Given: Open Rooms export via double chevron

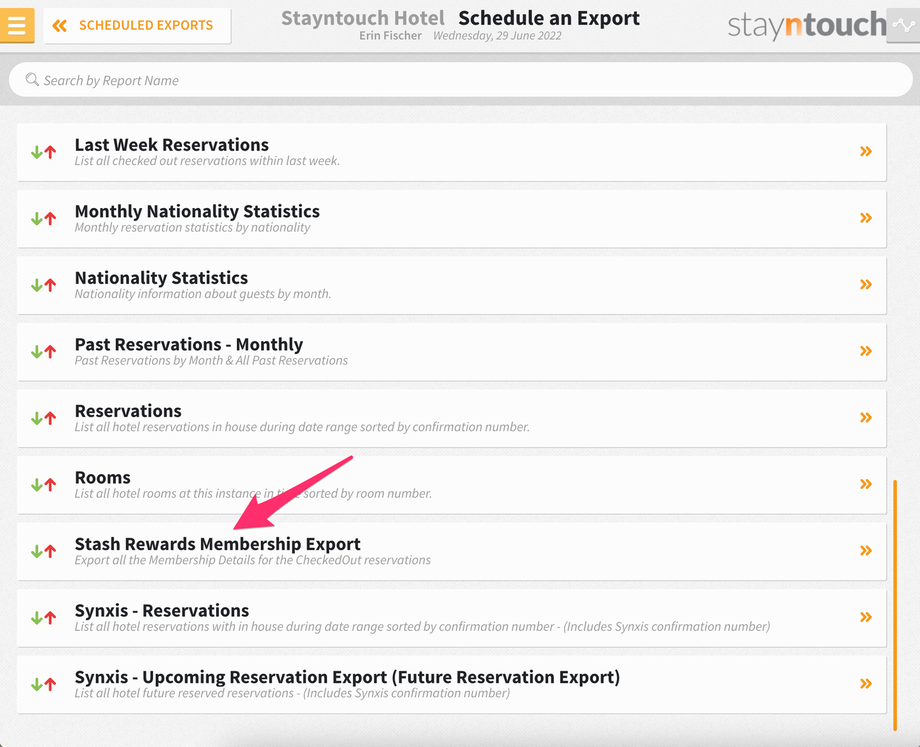Looking at the screenshot, I should pyautogui.click(x=865, y=484).
